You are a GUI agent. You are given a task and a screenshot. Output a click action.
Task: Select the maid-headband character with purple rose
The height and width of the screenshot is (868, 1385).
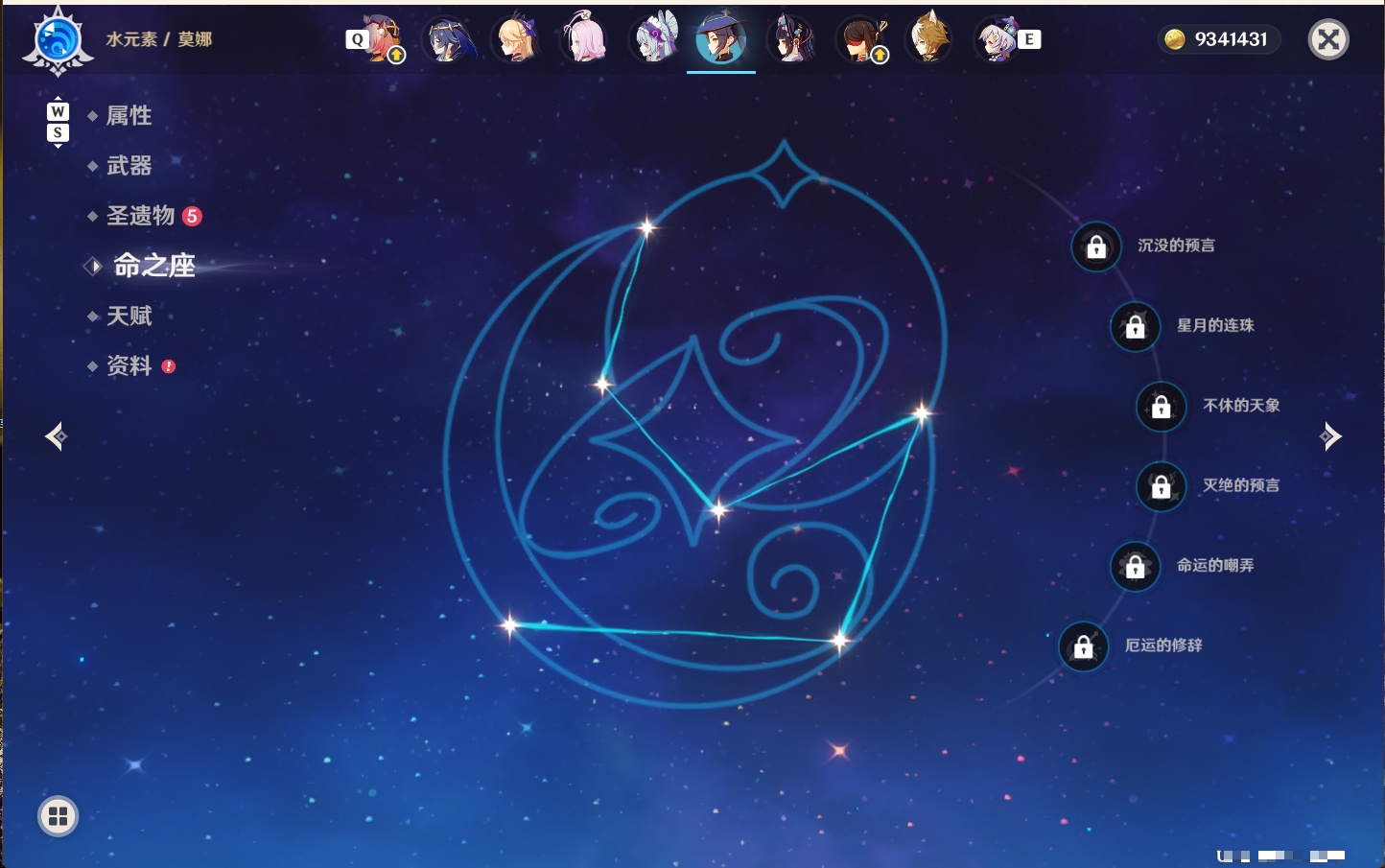(654, 39)
